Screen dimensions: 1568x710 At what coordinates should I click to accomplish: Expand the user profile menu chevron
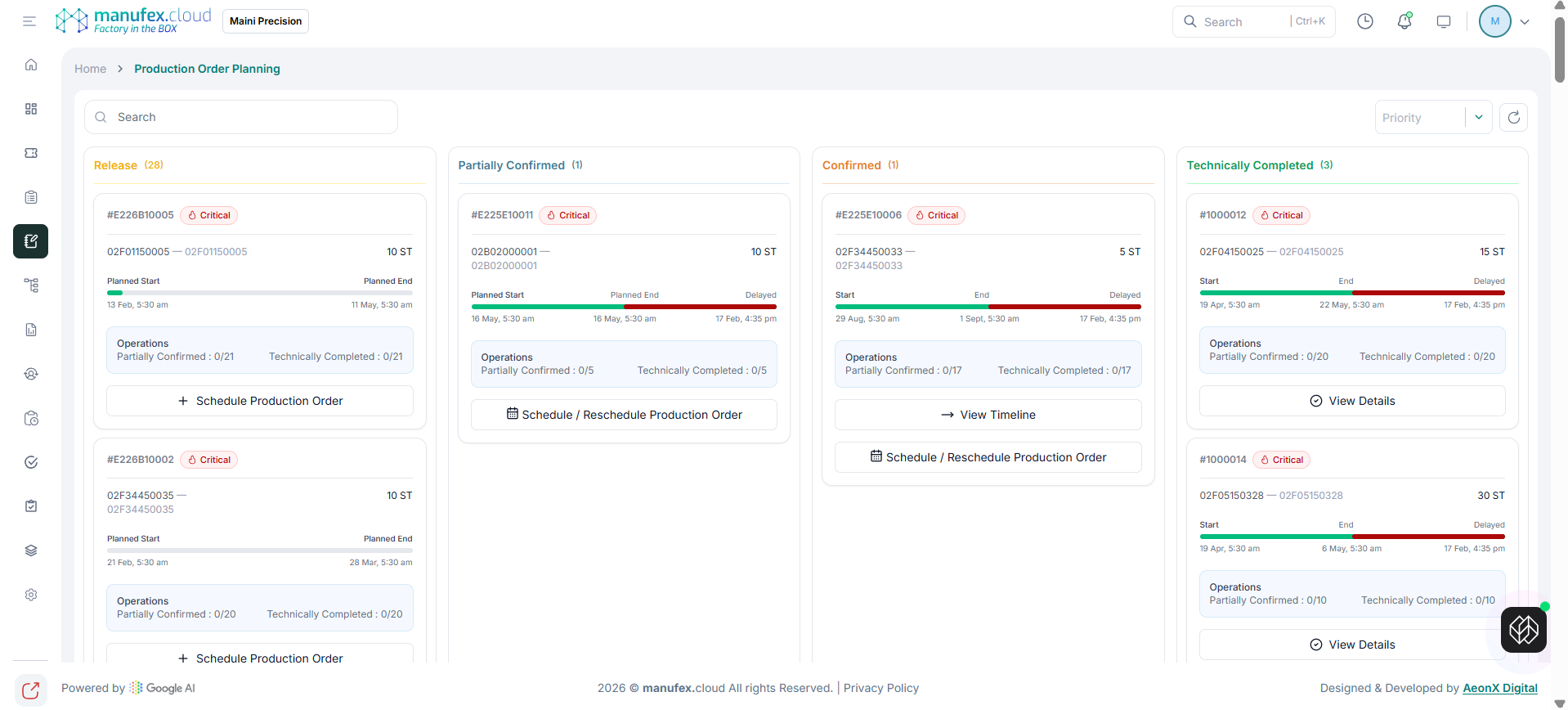[1525, 22]
